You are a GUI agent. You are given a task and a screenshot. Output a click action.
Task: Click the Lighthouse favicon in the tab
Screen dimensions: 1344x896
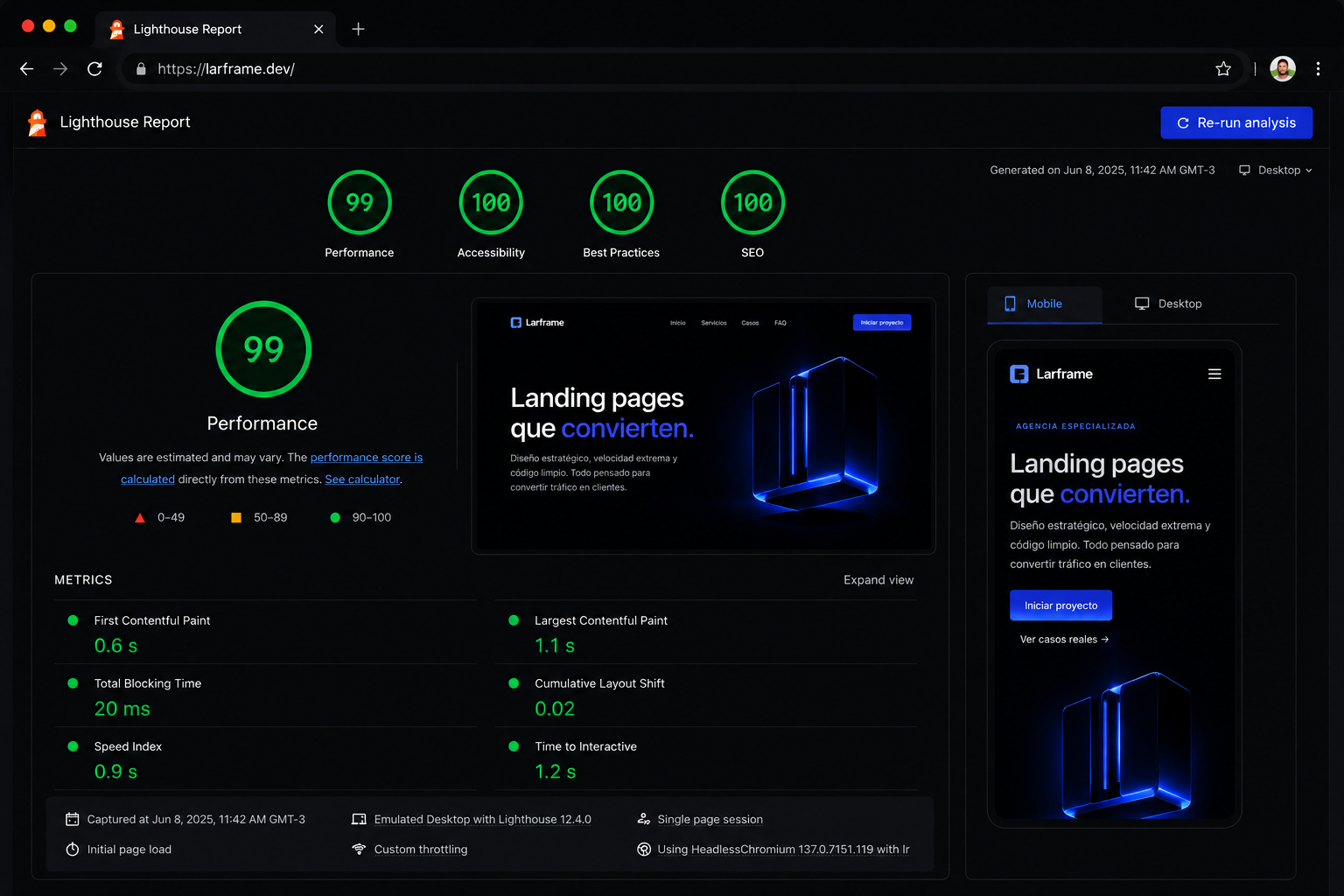(x=116, y=30)
